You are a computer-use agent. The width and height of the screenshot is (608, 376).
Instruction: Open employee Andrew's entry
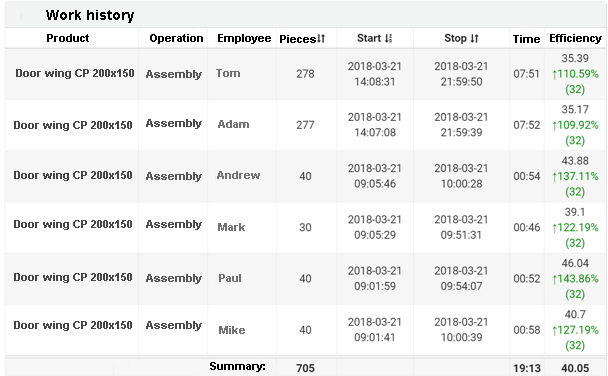tap(238, 175)
